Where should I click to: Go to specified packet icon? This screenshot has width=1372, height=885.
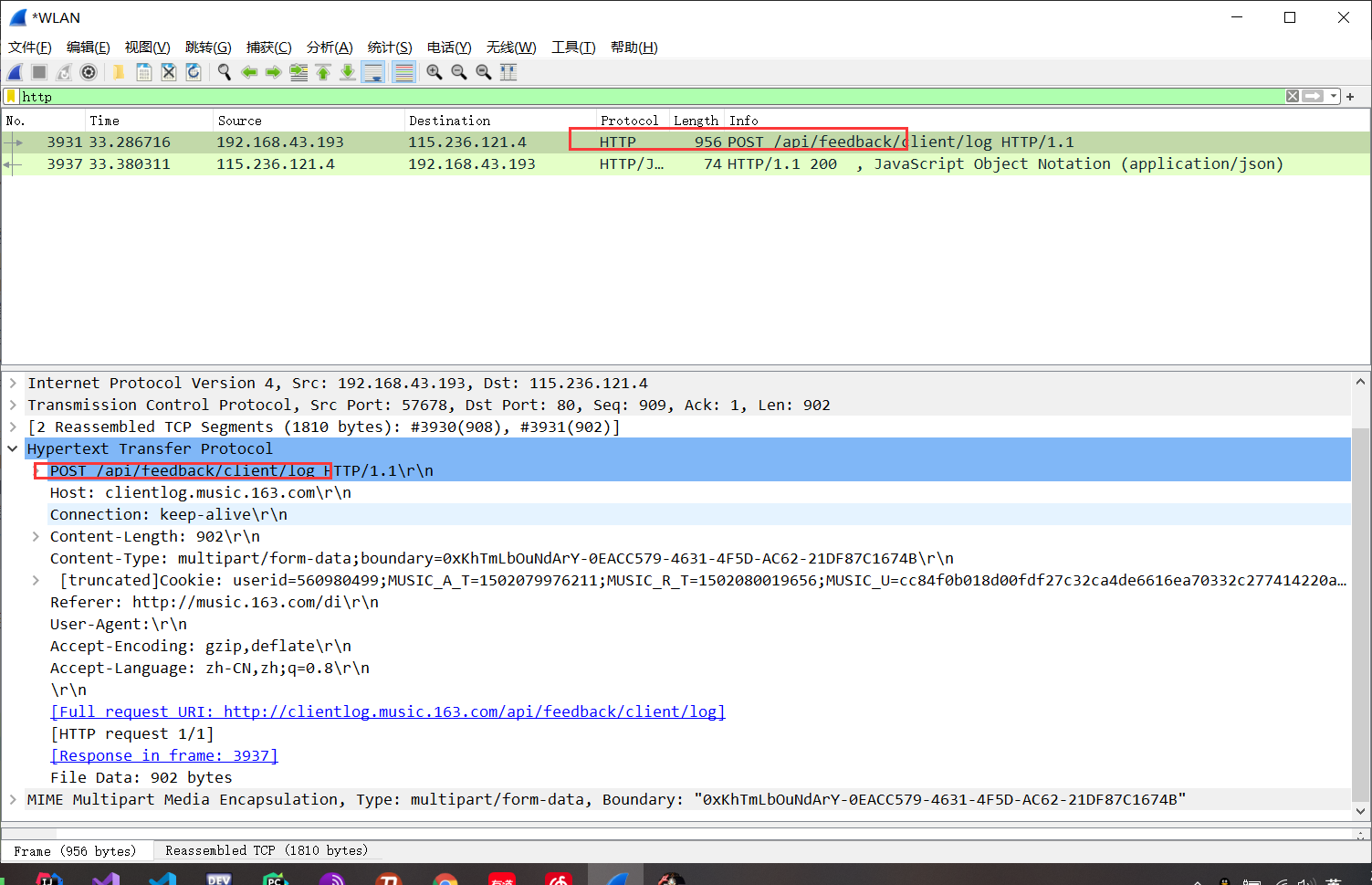[298, 72]
